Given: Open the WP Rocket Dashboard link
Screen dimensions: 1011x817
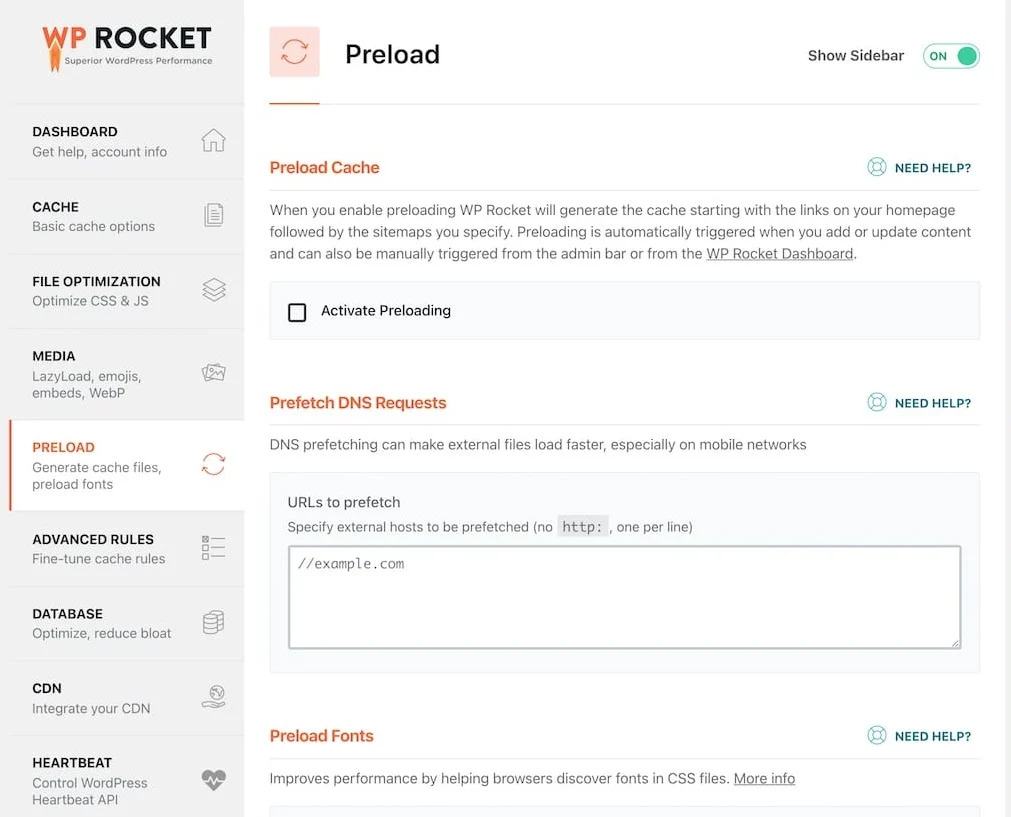Looking at the screenshot, I should 780,253.
